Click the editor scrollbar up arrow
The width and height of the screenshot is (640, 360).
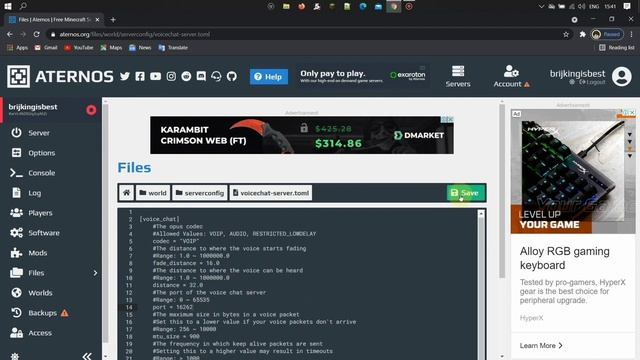click(x=481, y=213)
